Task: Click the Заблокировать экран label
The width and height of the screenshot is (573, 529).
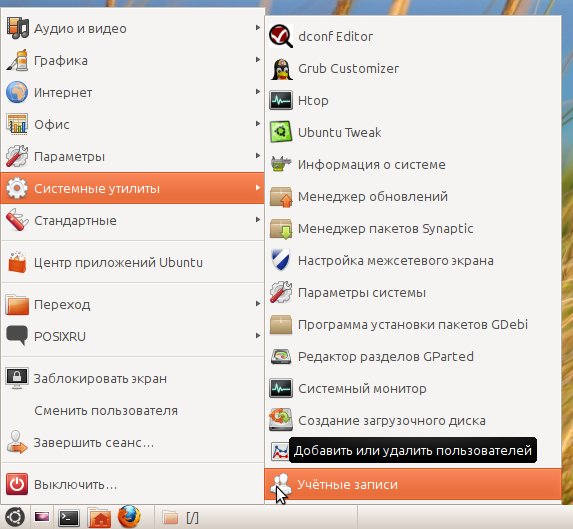Action: pyautogui.click(x=100, y=379)
